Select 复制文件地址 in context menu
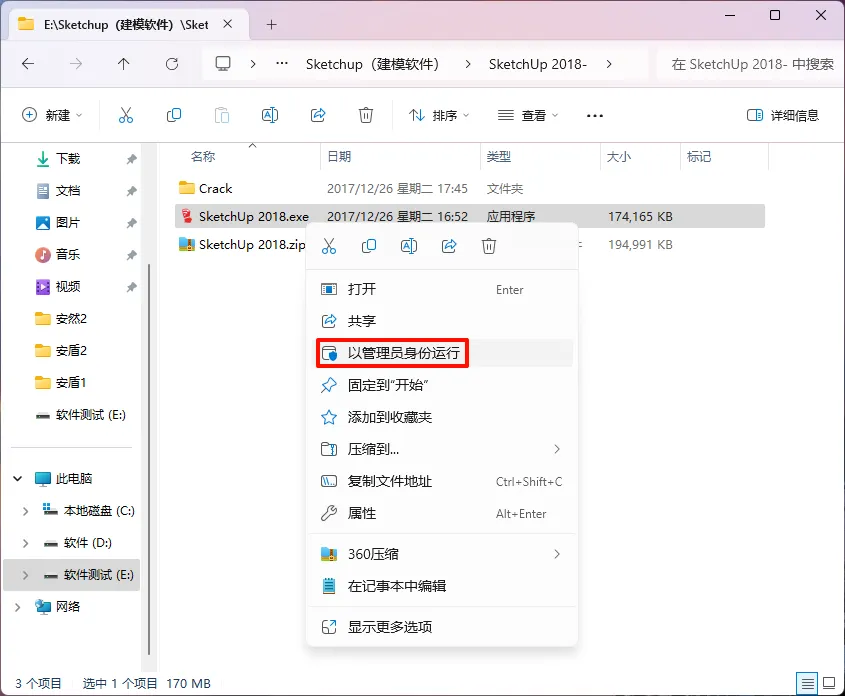Image resolution: width=845 pixels, height=696 pixels. point(441,482)
